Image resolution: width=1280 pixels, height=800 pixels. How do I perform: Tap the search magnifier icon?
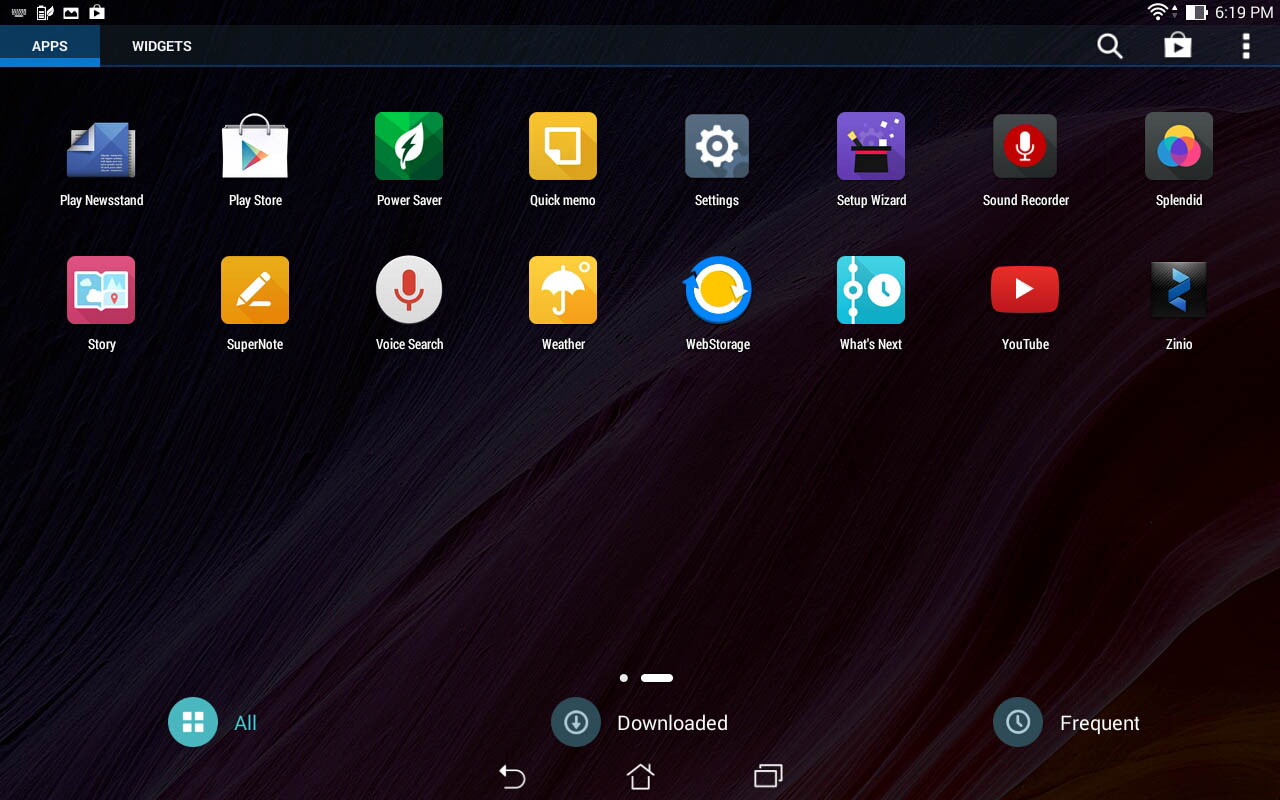[x=1110, y=46]
